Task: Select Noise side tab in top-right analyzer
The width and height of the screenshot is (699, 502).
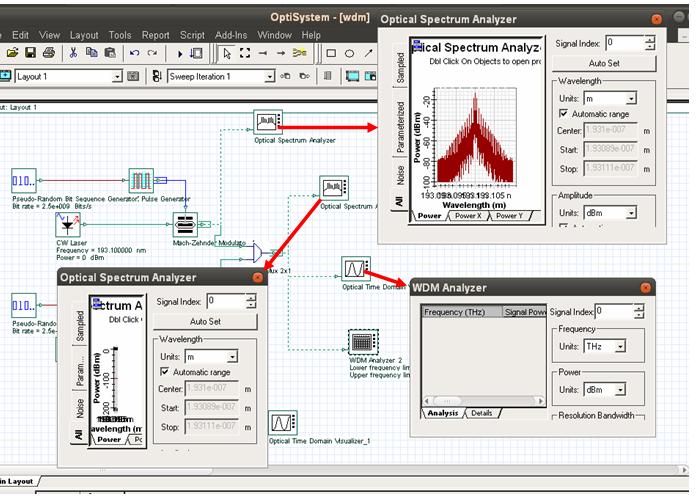Action: (400, 176)
